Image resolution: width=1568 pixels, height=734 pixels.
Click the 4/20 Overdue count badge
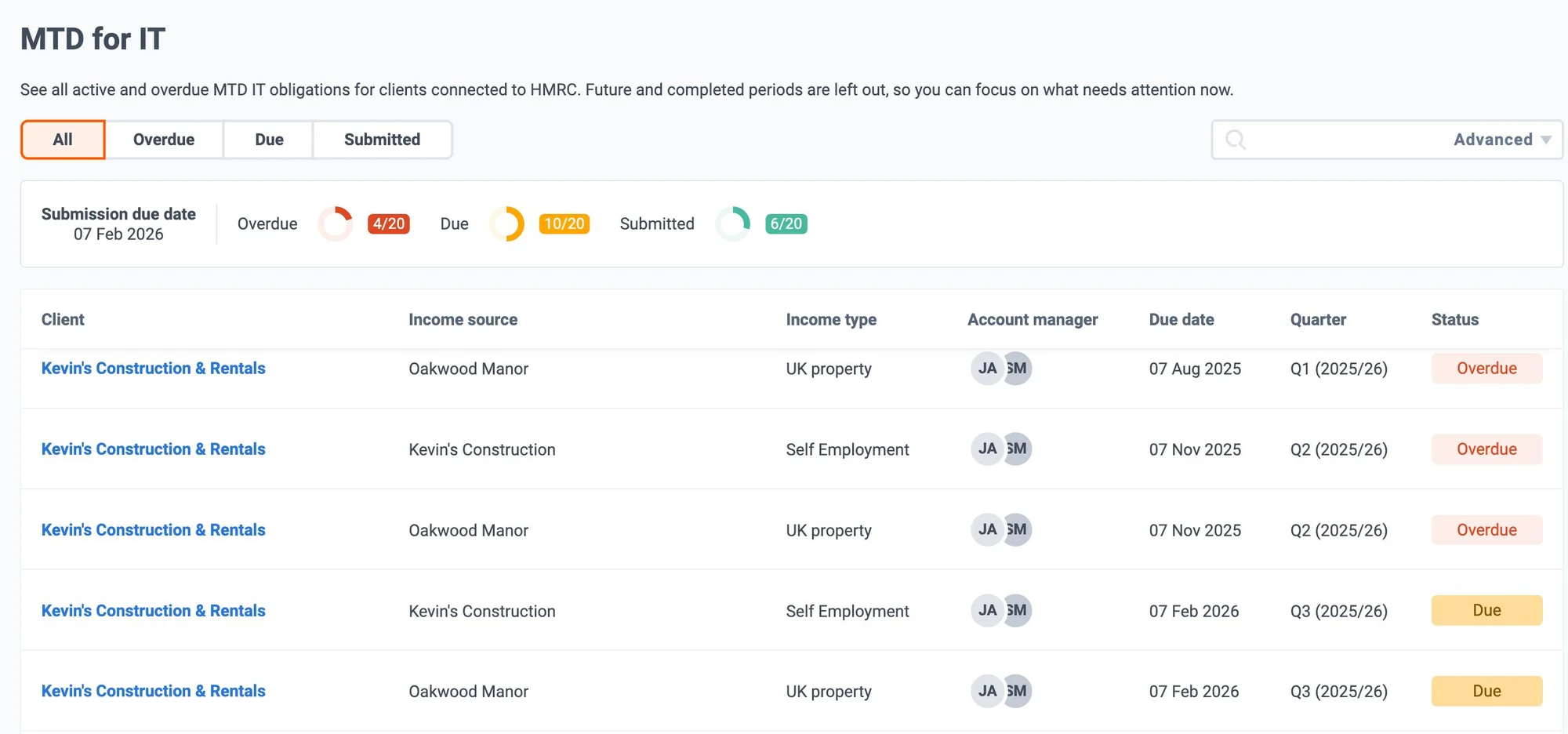[x=387, y=223]
